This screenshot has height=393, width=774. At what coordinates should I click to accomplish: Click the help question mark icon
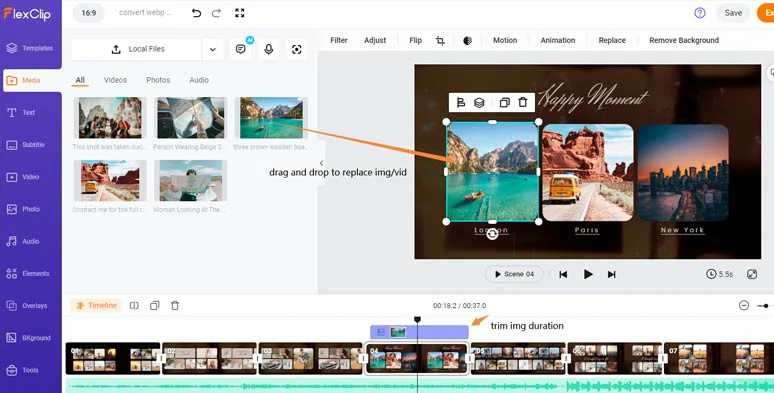click(x=699, y=13)
